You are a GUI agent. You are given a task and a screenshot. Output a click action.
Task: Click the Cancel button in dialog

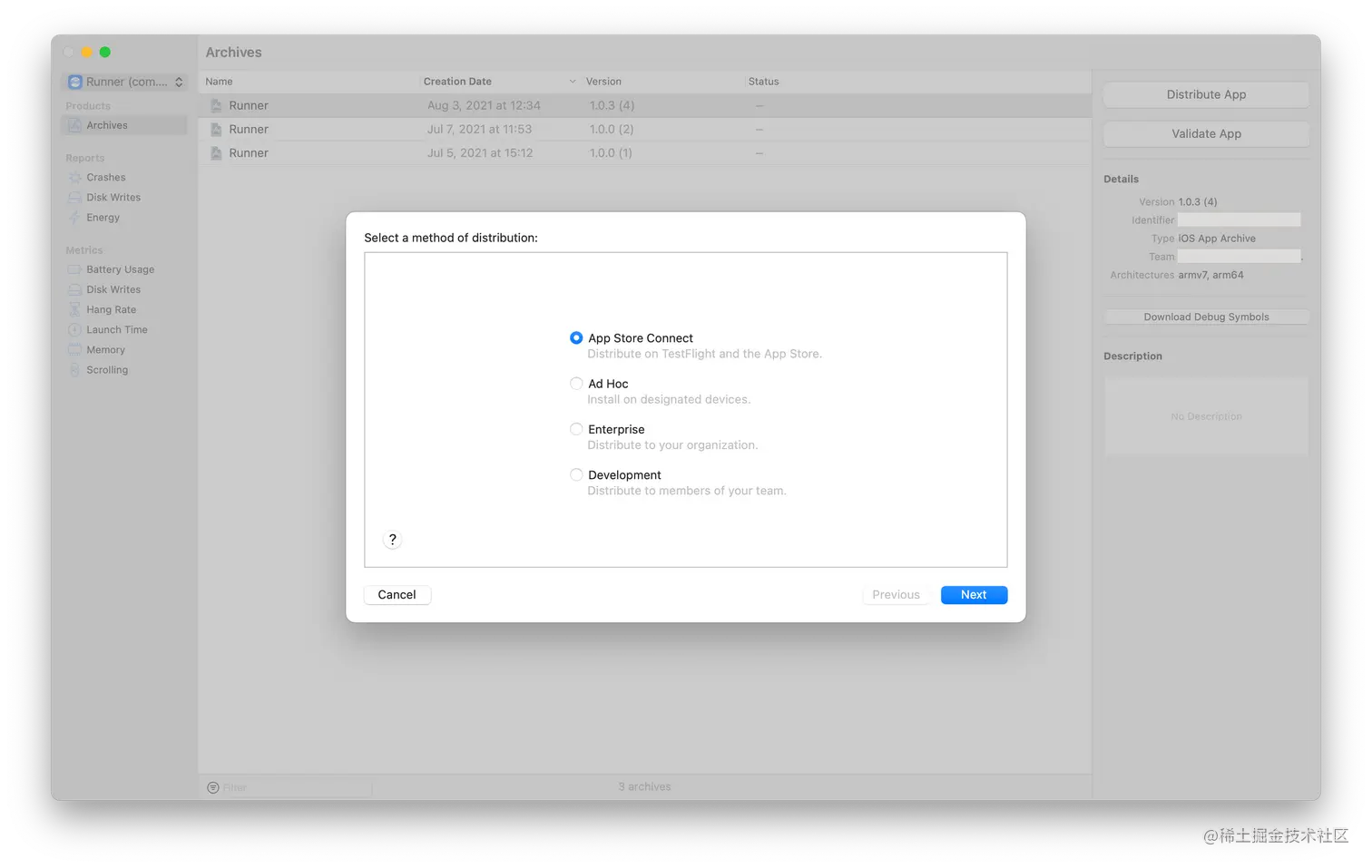[x=397, y=595]
